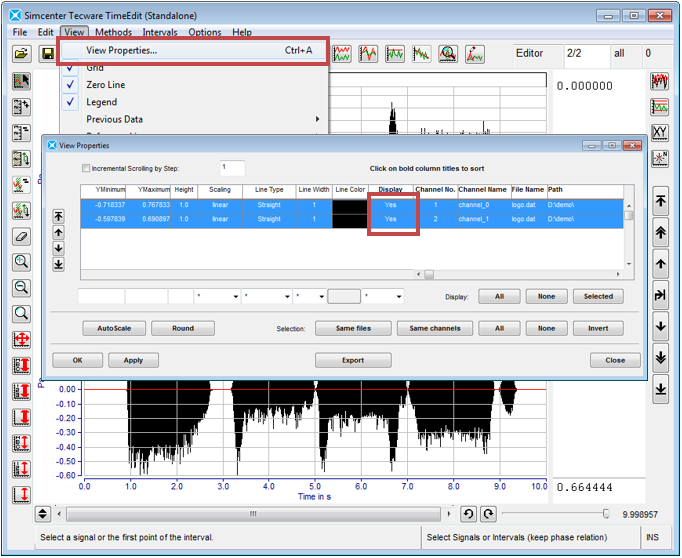The height and width of the screenshot is (558, 682).
Task: Click the redo arrow beside bottom scrollbar
Action: click(x=488, y=514)
